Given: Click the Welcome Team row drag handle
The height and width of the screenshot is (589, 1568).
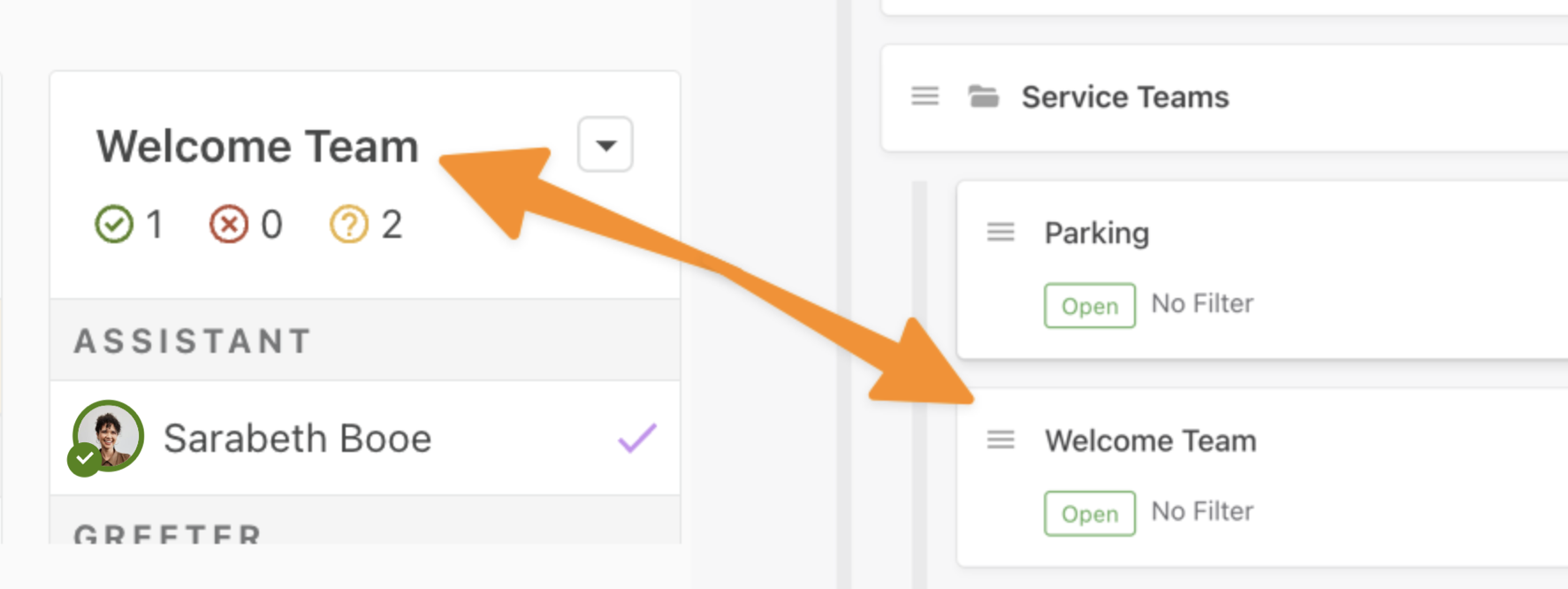Looking at the screenshot, I should pyautogui.click(x=1001, y=440).
